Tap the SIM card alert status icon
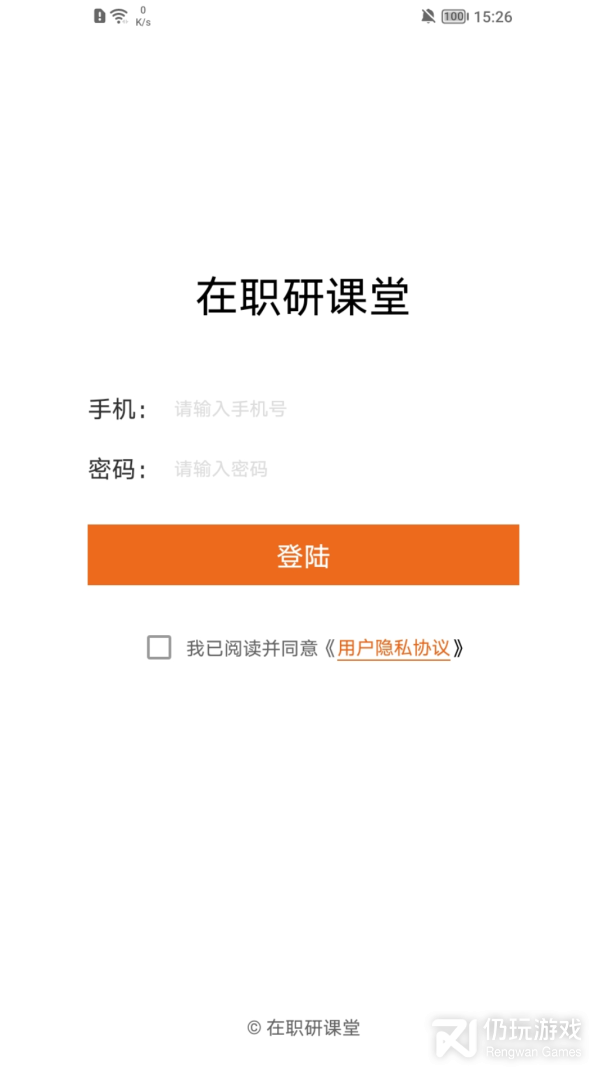The height and width of the screenshot is (1080, 607). tap(99, 16)
